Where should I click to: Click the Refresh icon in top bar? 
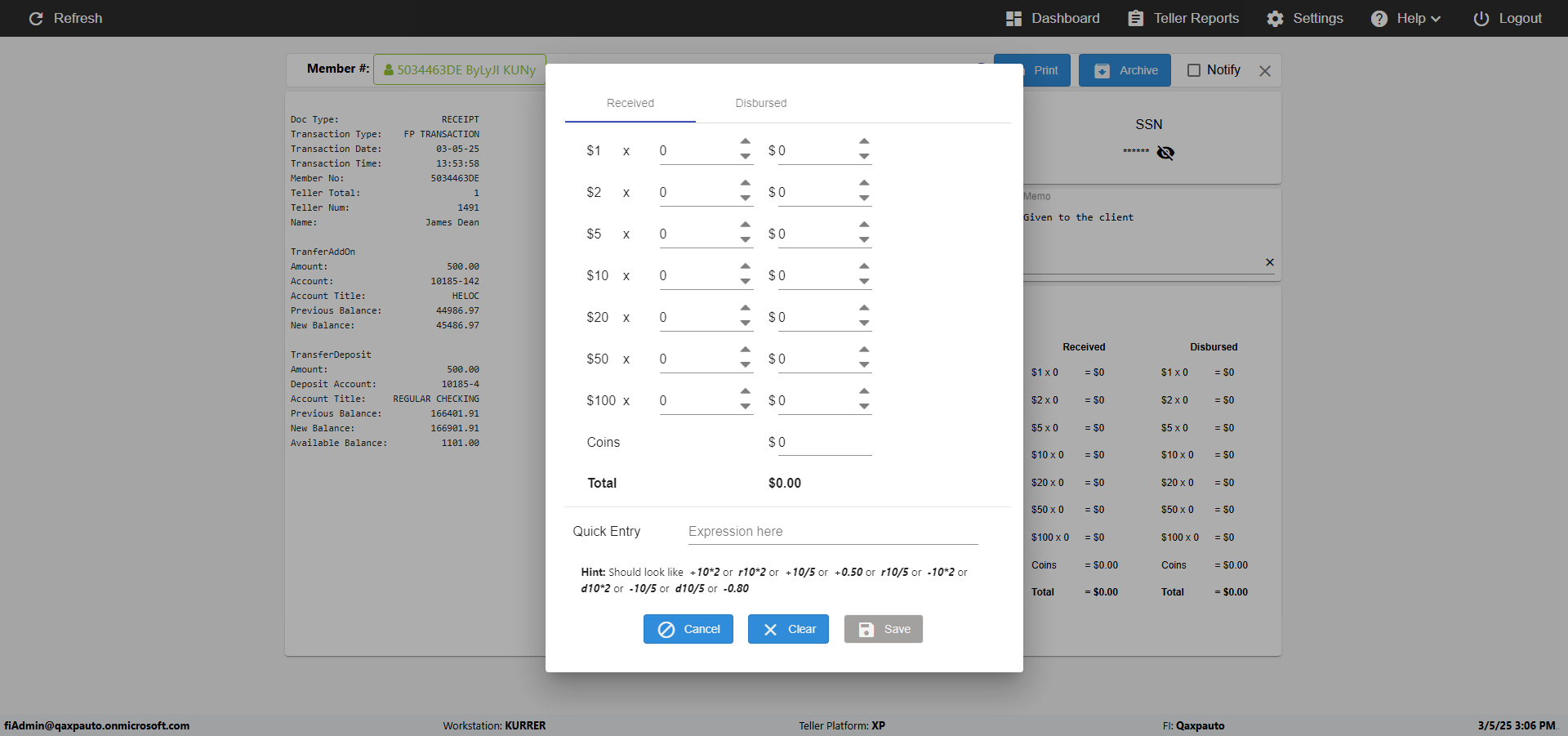[x=36, y=18]
